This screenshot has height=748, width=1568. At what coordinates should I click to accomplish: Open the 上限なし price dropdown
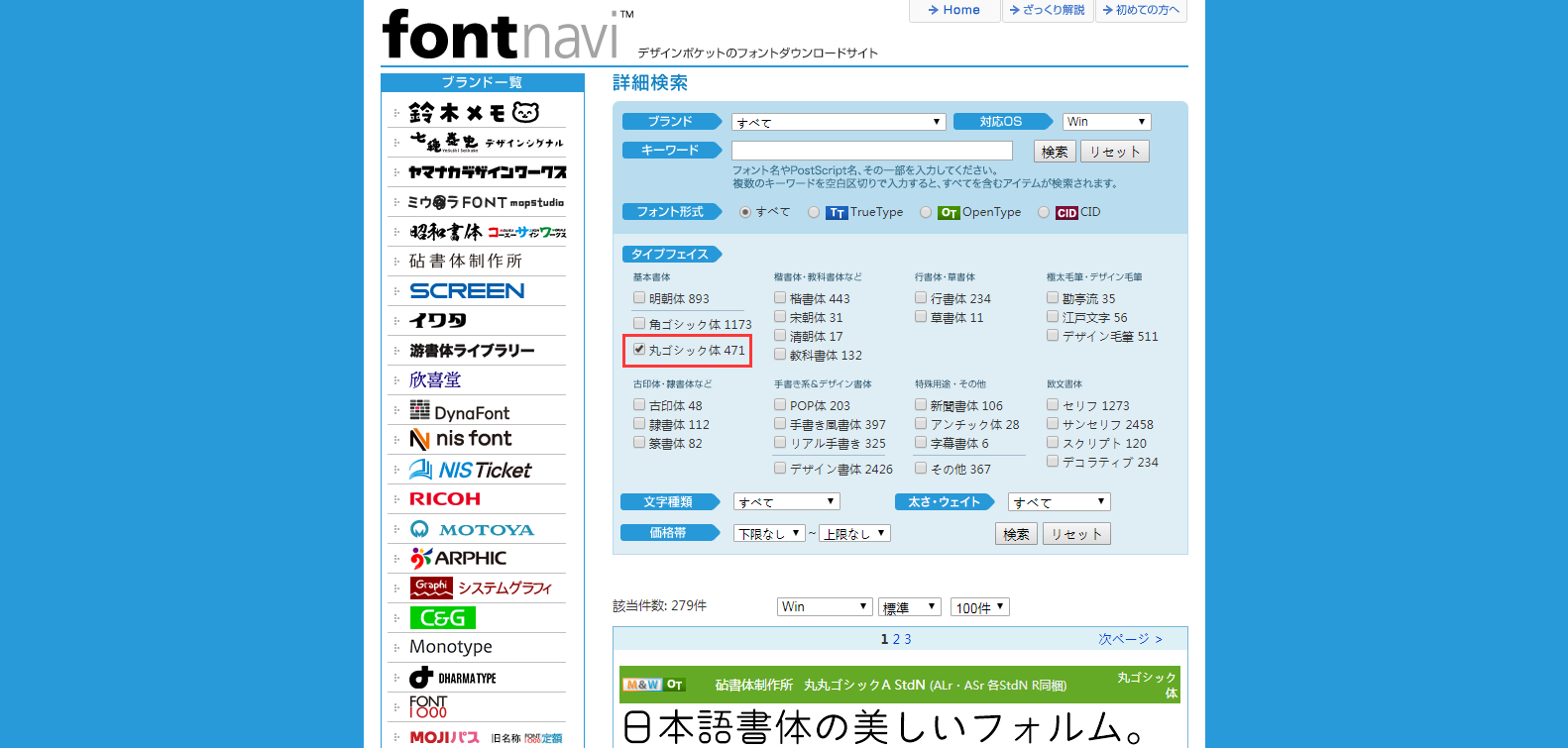click(855, 533)
